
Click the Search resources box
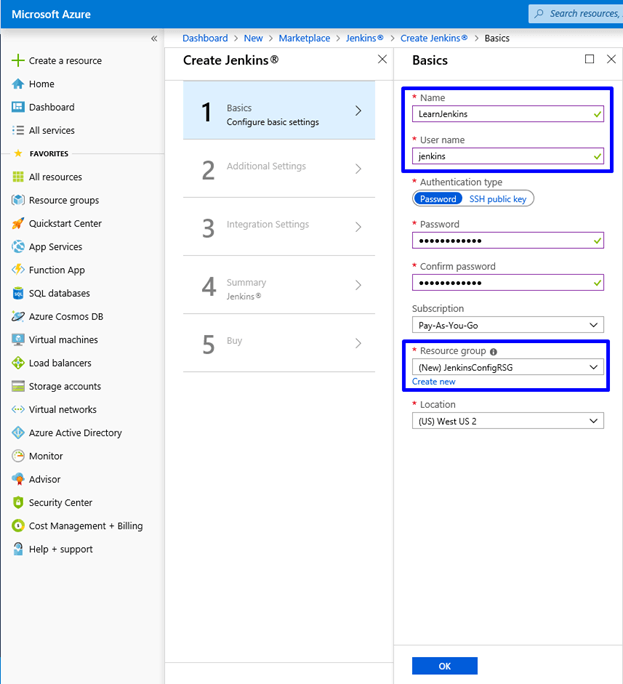coord(576,14)
